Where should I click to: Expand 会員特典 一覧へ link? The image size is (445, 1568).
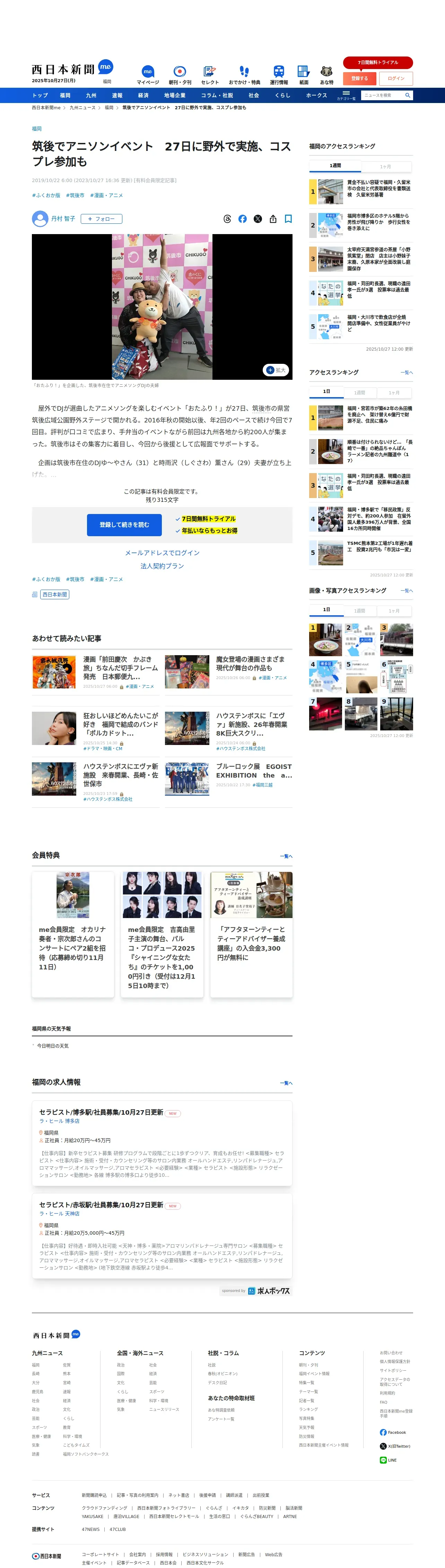[286, 856]
